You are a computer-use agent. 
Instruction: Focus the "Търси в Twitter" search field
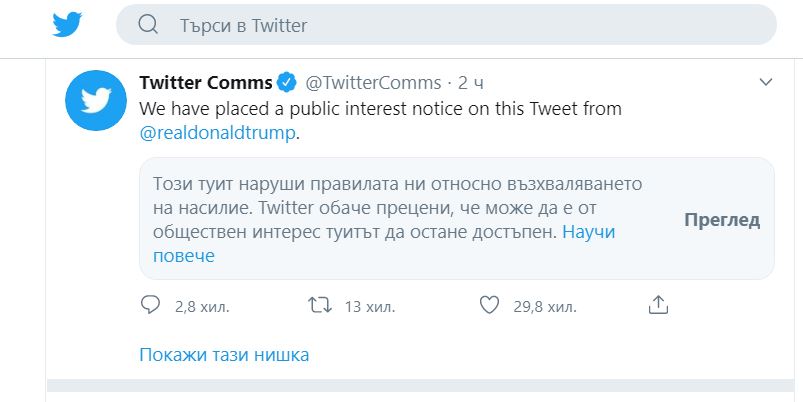pyautogui.click(x=446, y=25)
